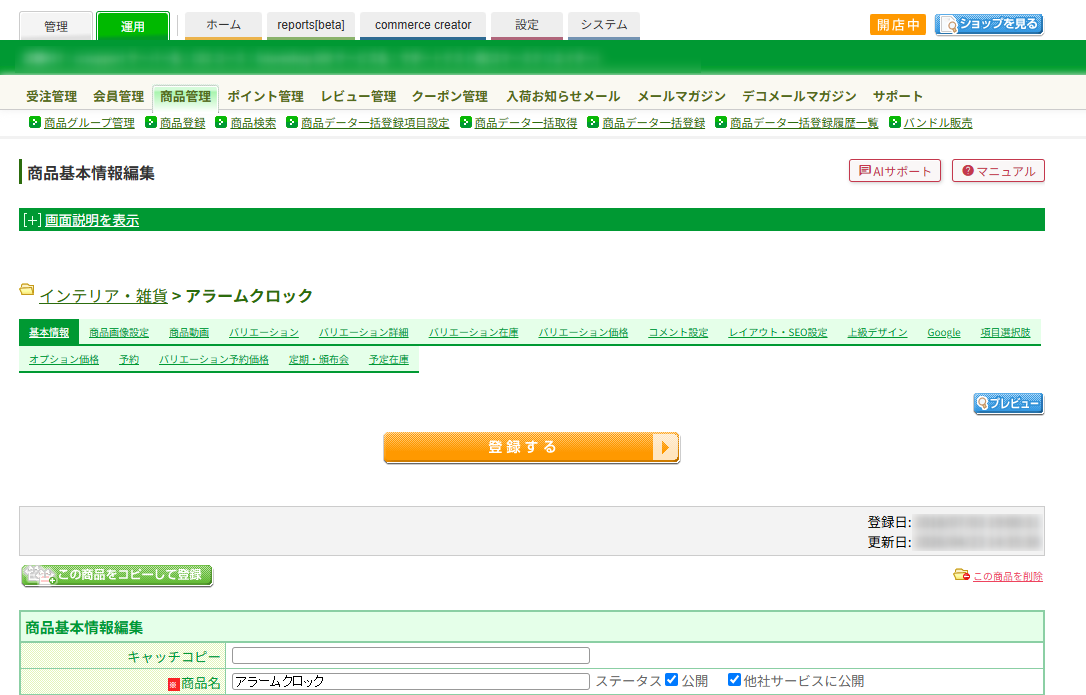Viewport: 1086px width, 695px height.
Task: Open バンドル販売 link
Action: (938, 123)
